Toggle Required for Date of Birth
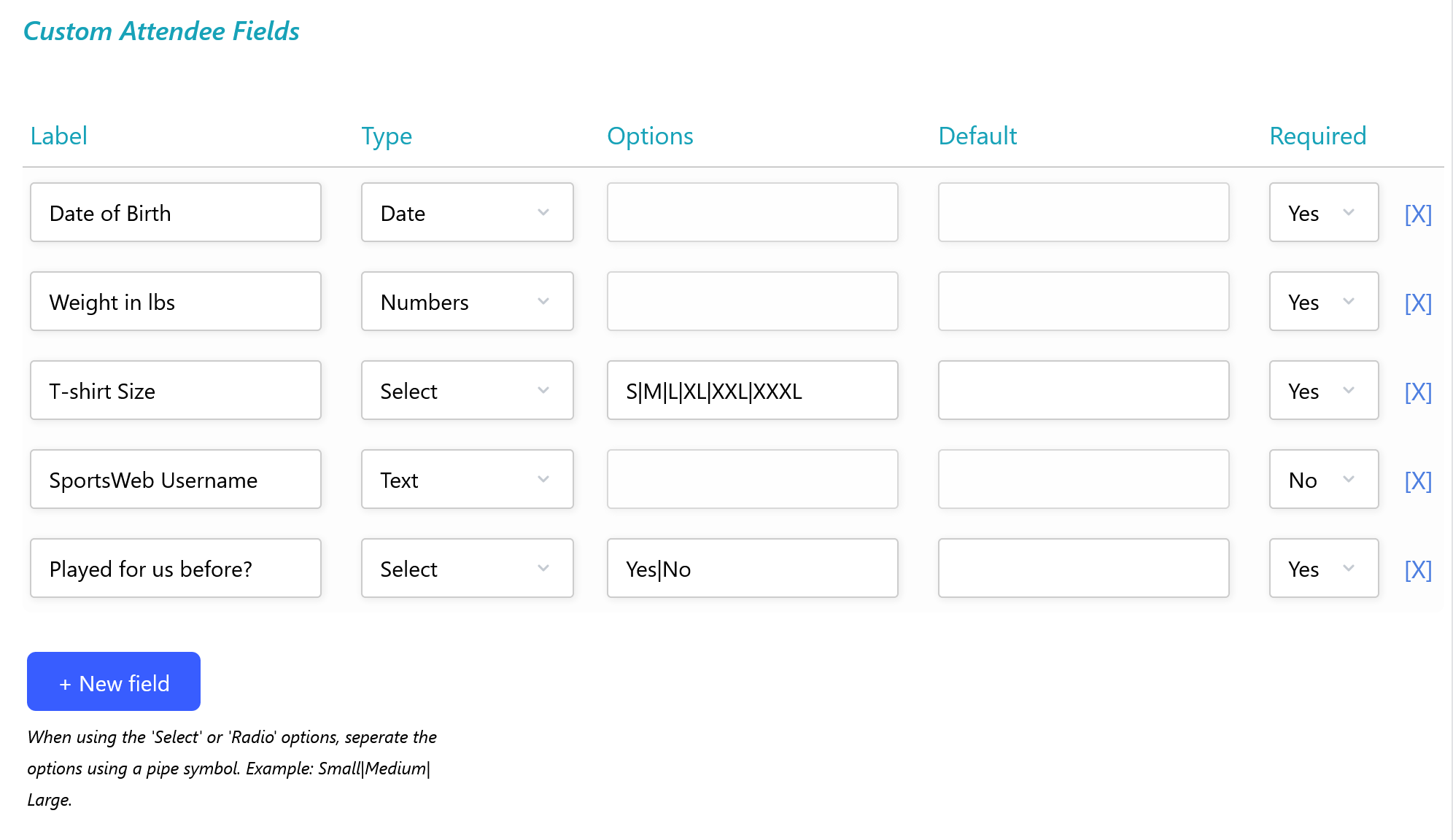Image resolution: width=1453 pixels, height=840 pixels. [x=1323, y=213]
